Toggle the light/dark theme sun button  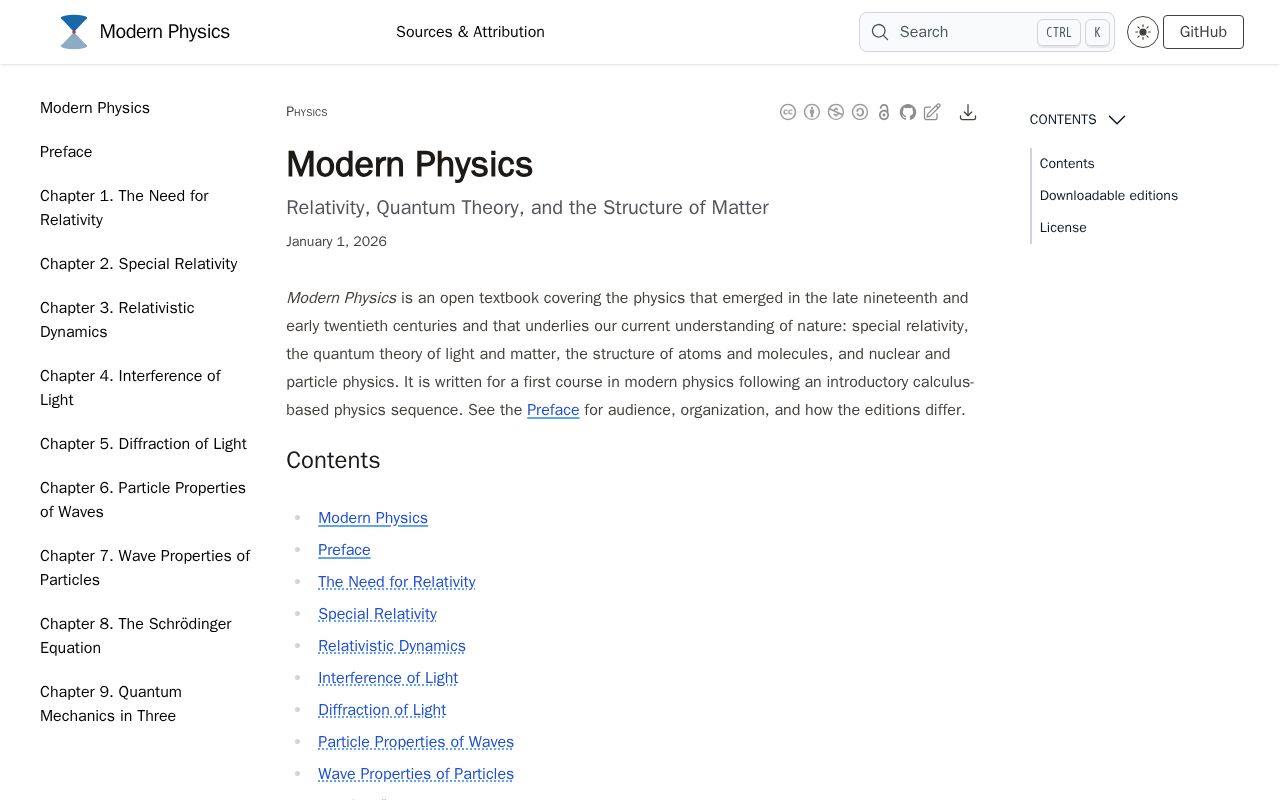coord(1143,32)
